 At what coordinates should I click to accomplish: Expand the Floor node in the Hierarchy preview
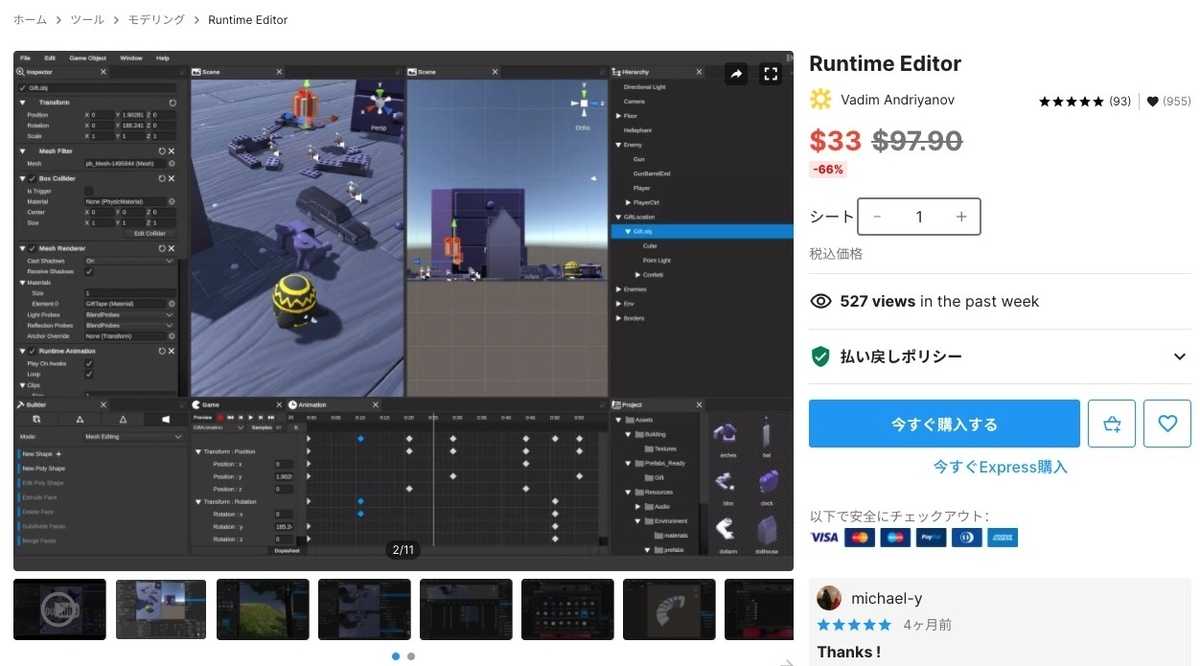tap(620, 116)
